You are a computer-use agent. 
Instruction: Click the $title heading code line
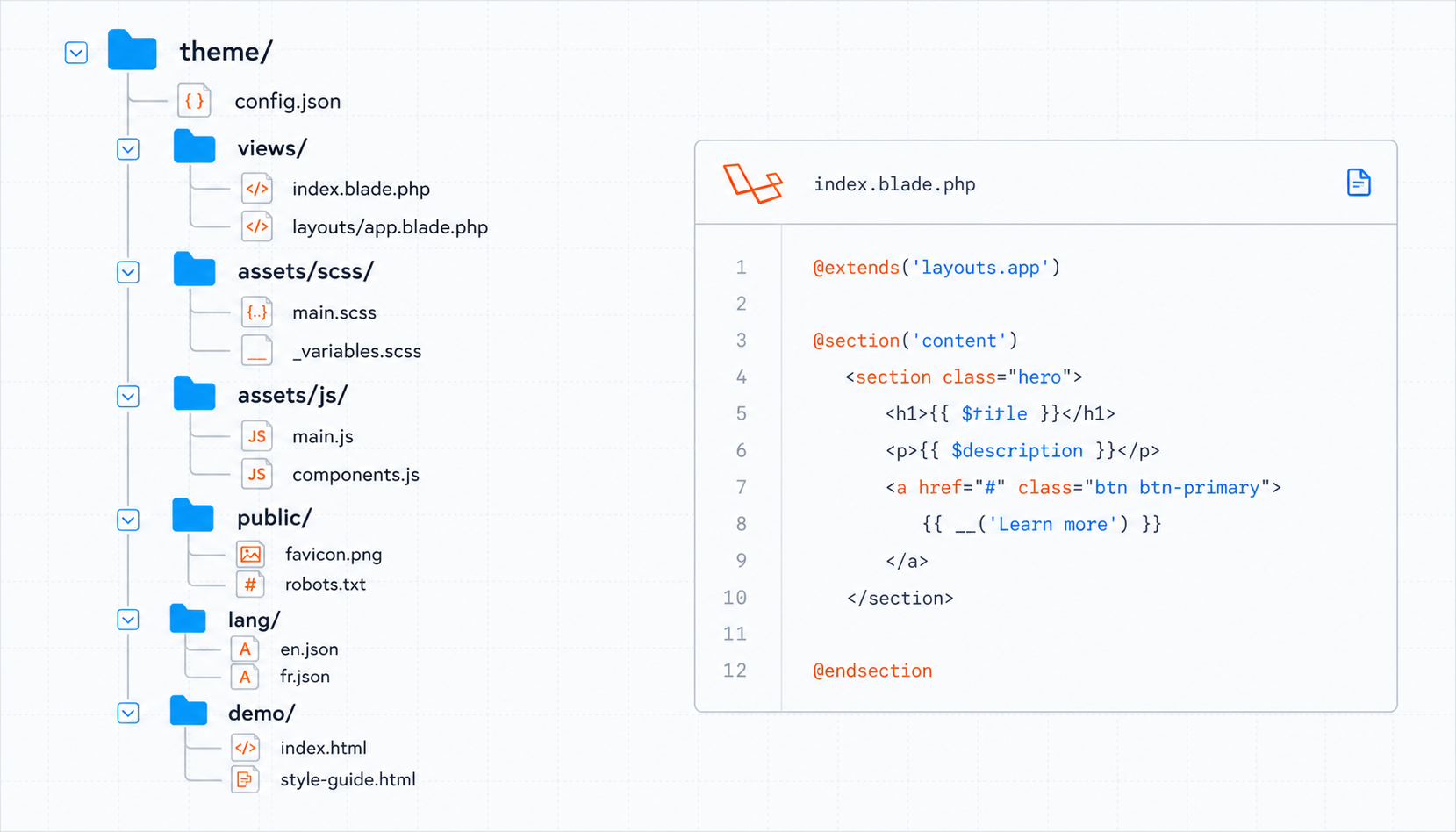1001,414
